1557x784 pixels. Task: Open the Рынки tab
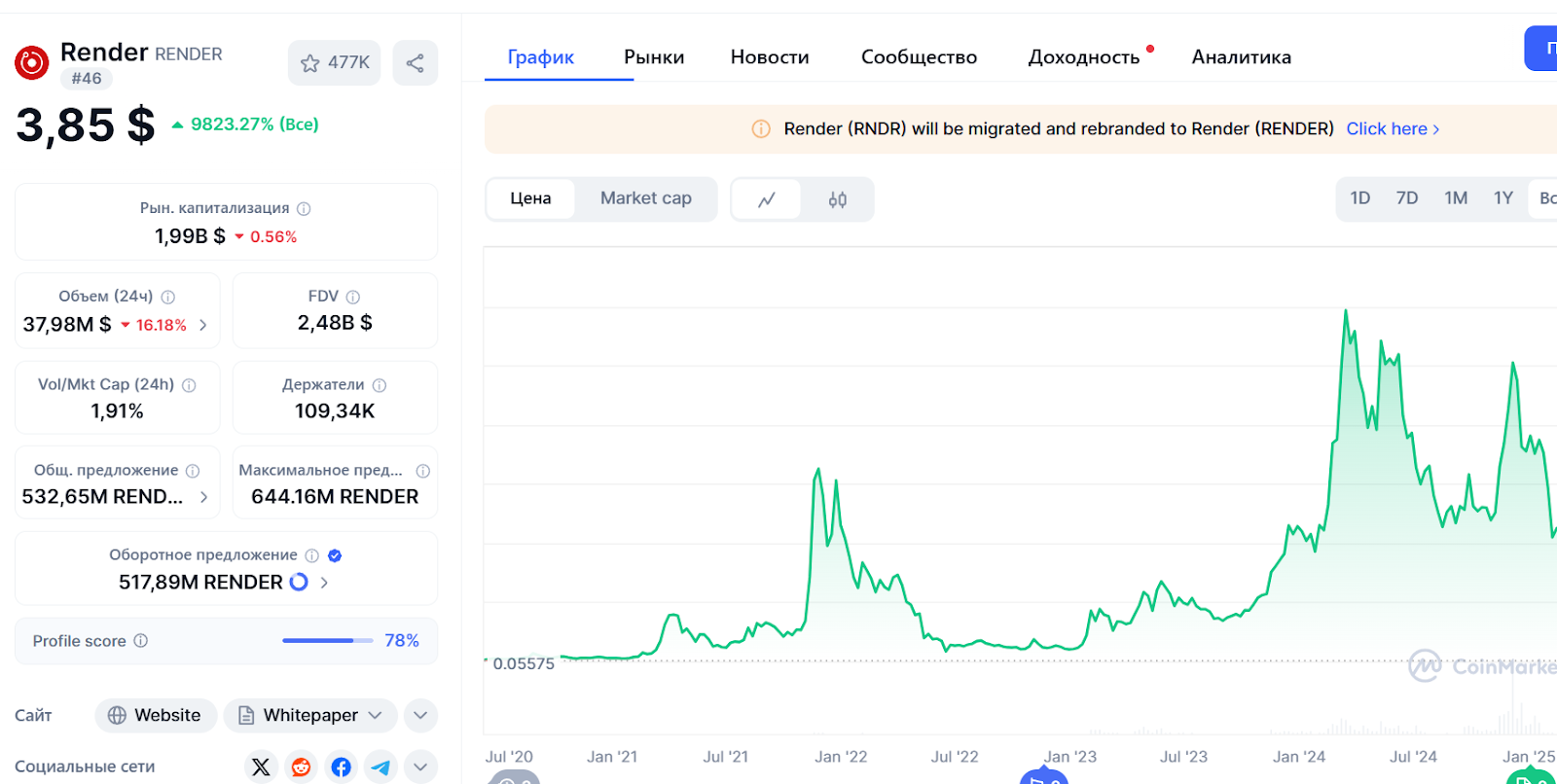click(654, 57)
